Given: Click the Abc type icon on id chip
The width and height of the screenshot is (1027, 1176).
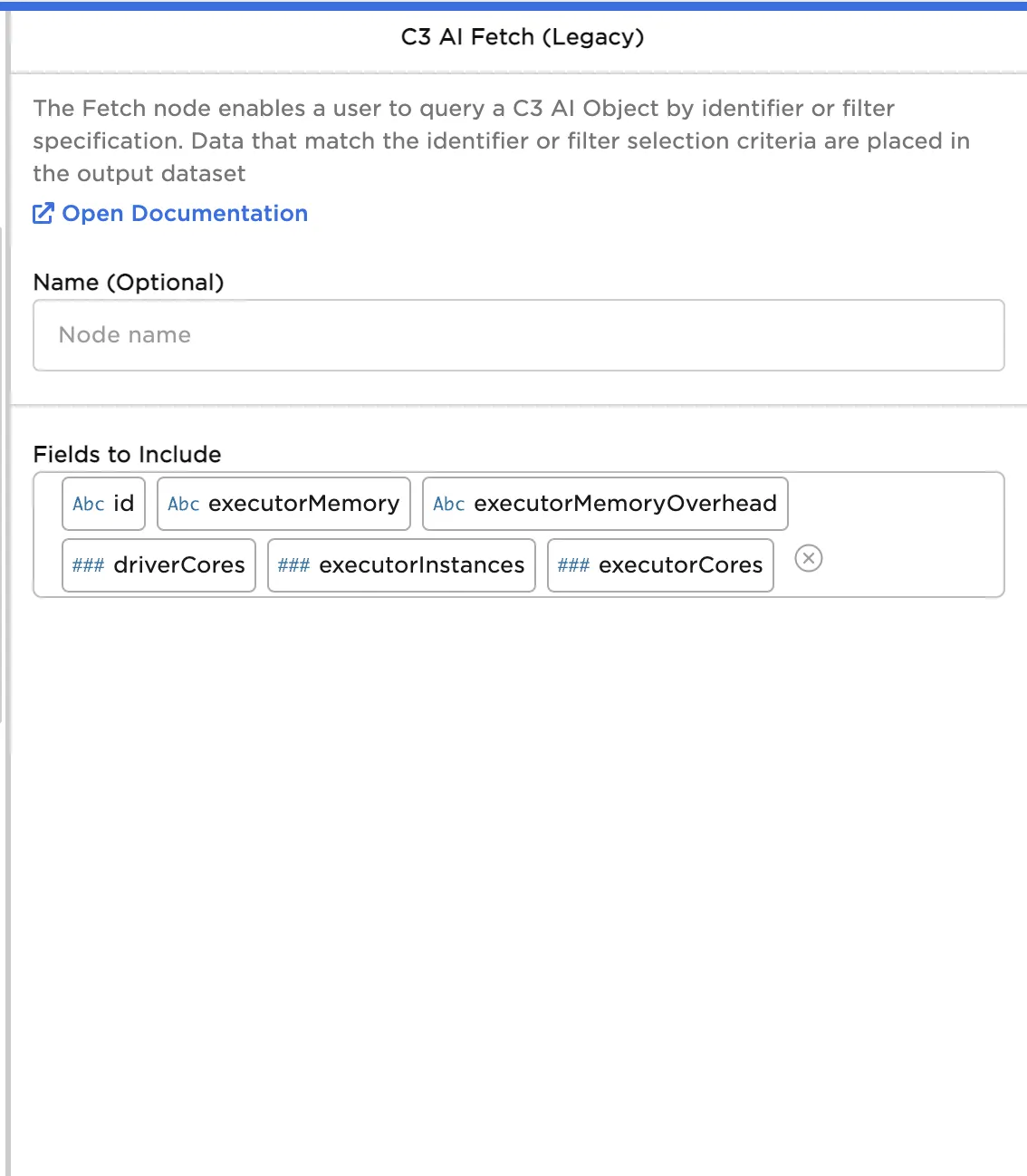Looking at the screenshot, I should (x=89, y=504).
